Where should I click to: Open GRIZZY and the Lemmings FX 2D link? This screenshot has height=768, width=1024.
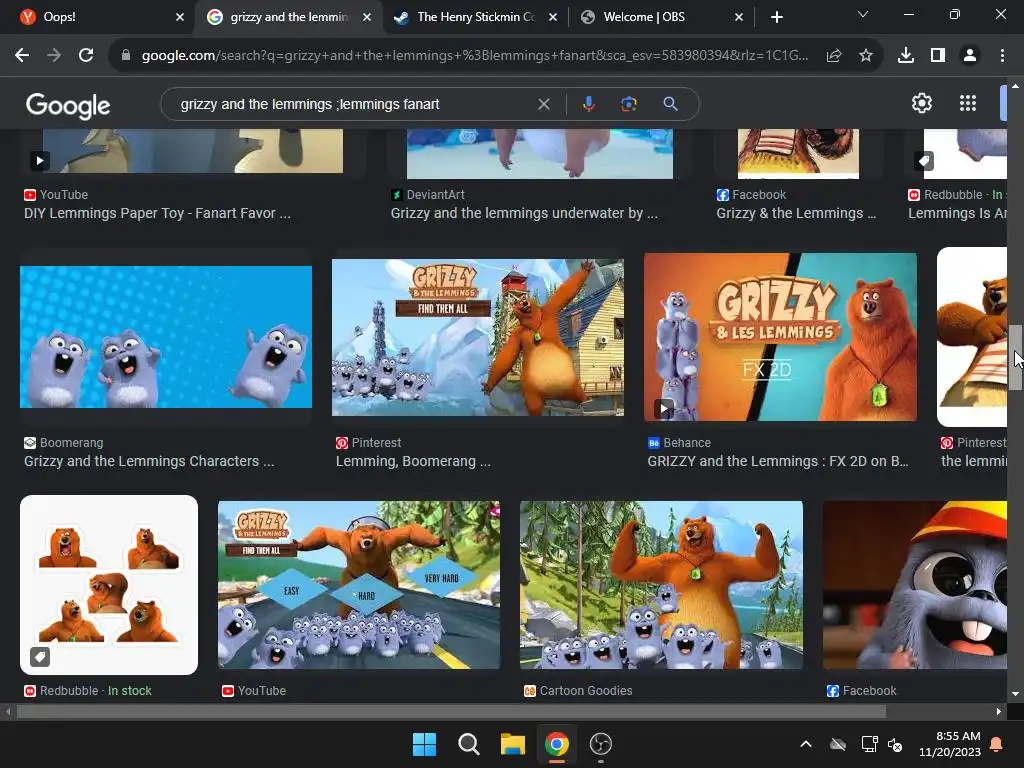click(x=777, y=462)
